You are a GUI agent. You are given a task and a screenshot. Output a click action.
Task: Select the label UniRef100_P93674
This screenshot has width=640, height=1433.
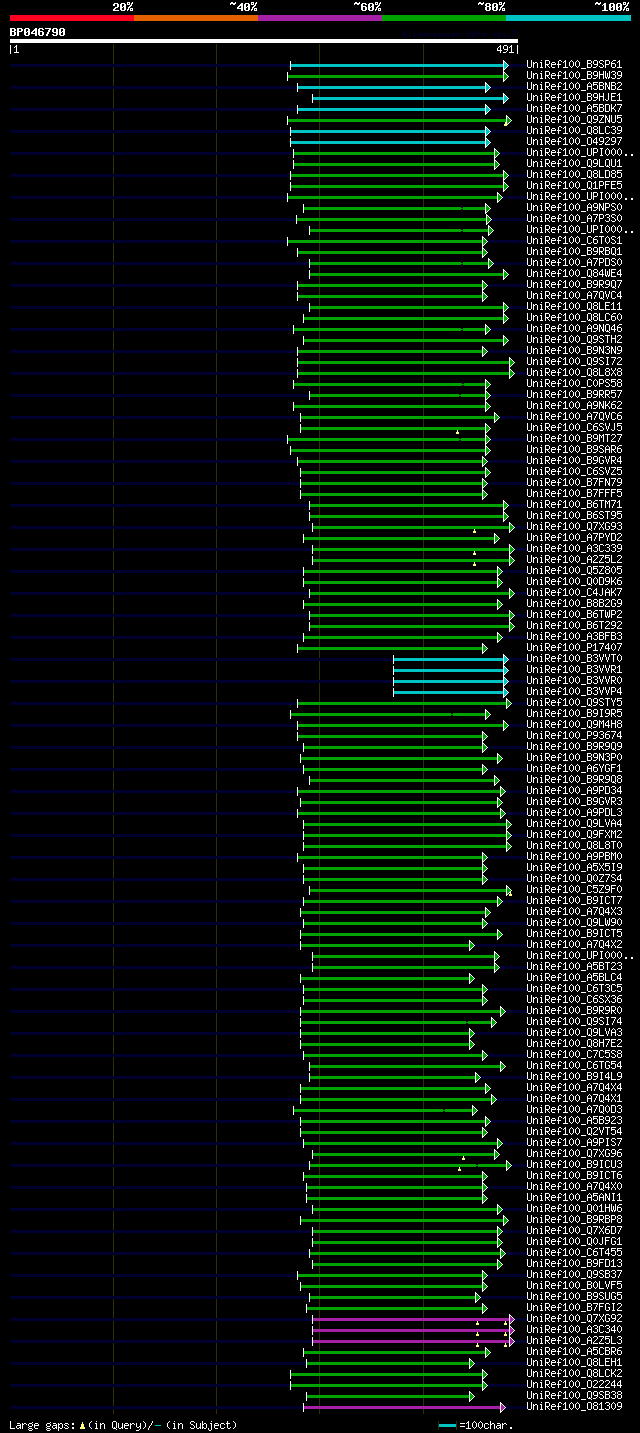(574, 736)
